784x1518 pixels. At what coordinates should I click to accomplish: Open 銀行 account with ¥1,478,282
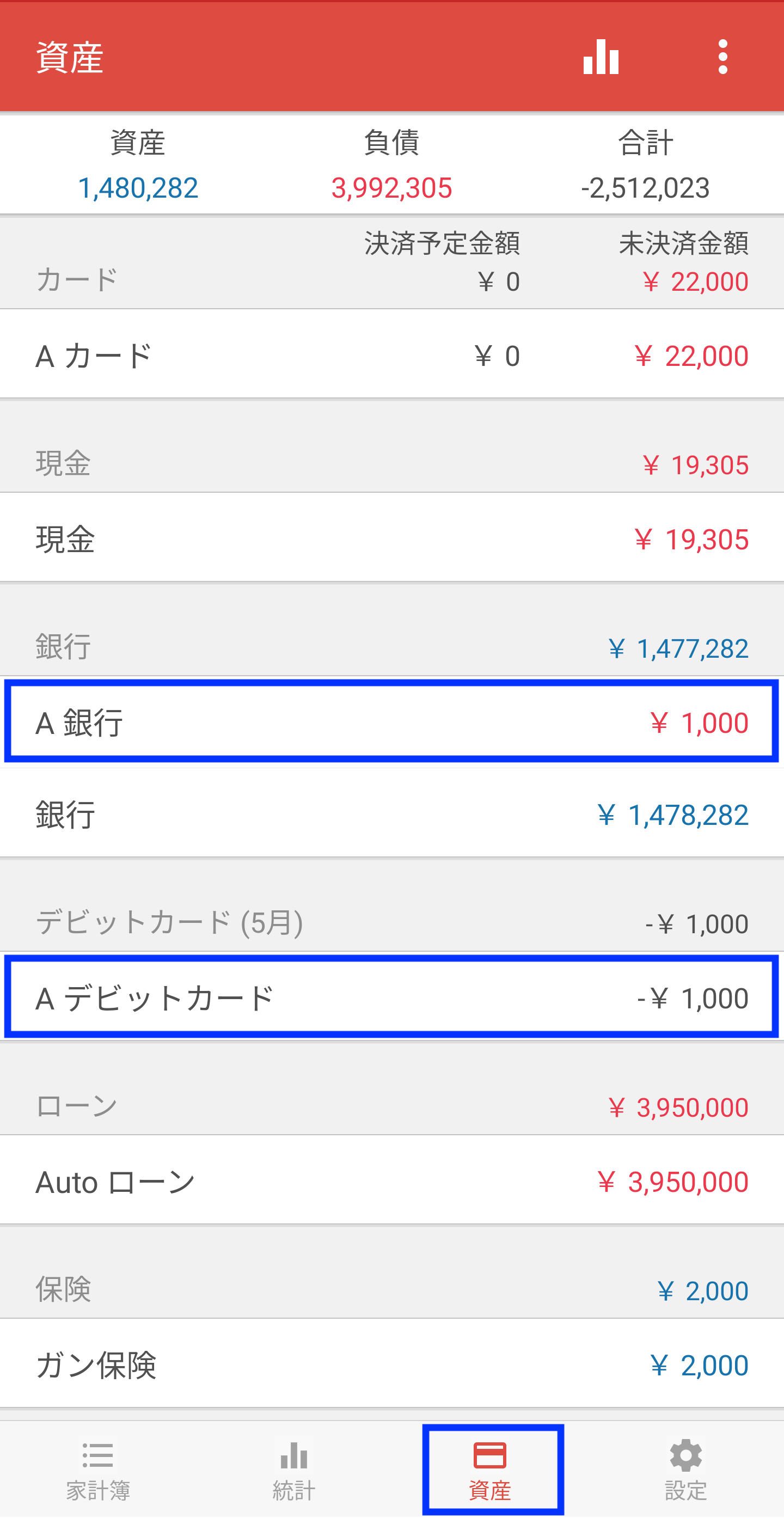coord(391,813)
